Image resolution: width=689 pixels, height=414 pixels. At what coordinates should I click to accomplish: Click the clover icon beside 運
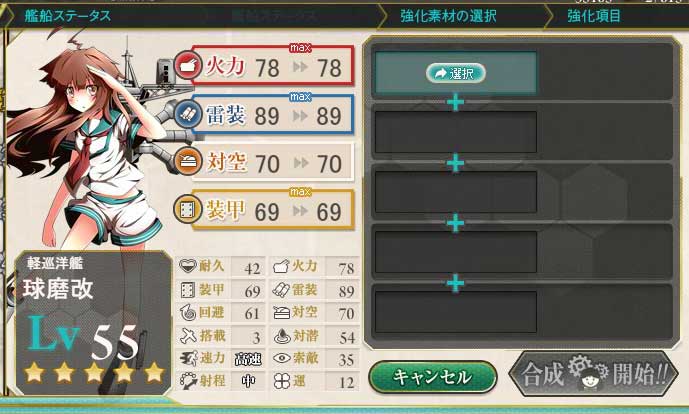[x=281, y=381]
